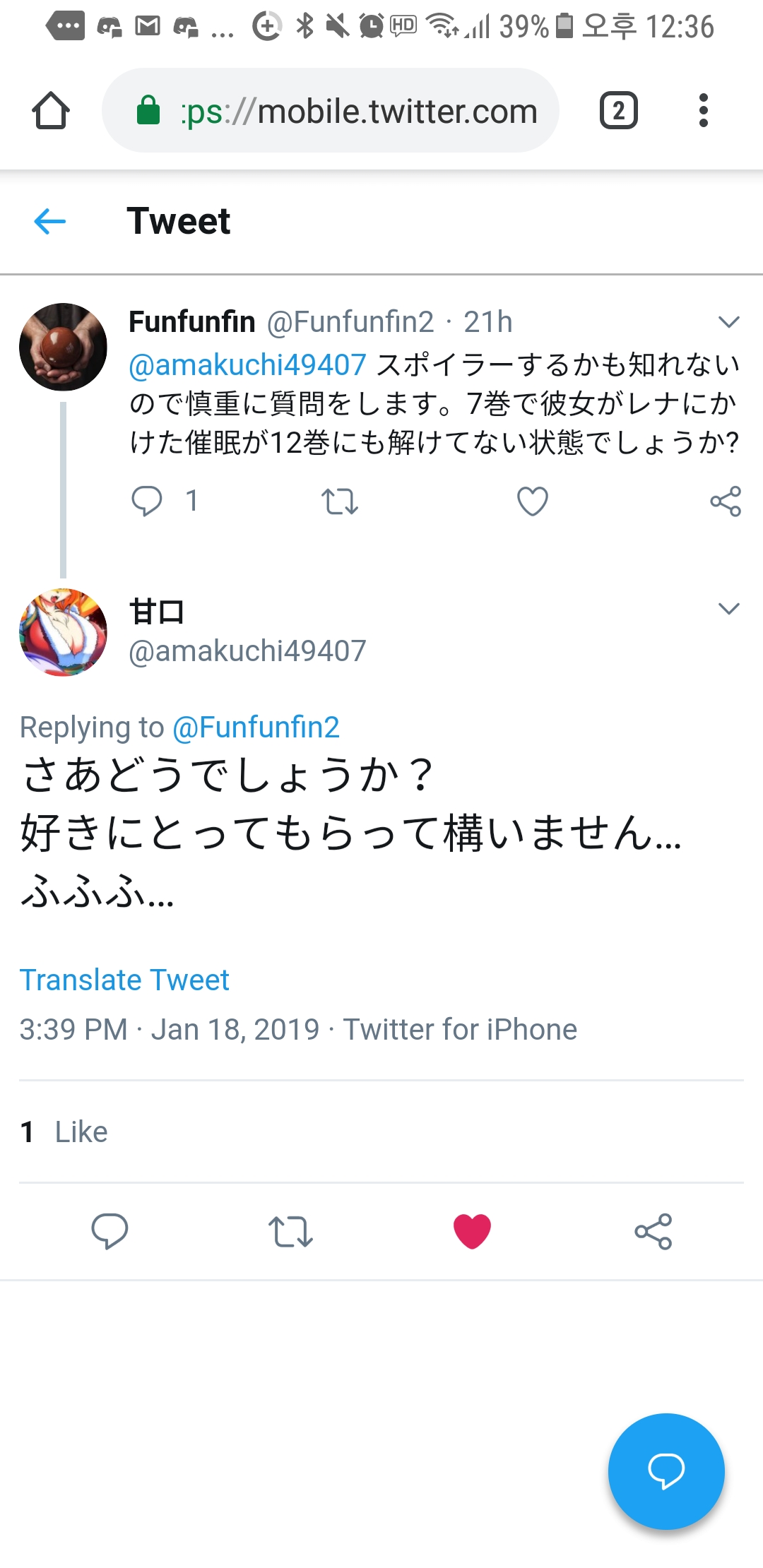Share Funfunfin's tweet
Viewport: 763px width, 1568px height.
coord(726,501)
